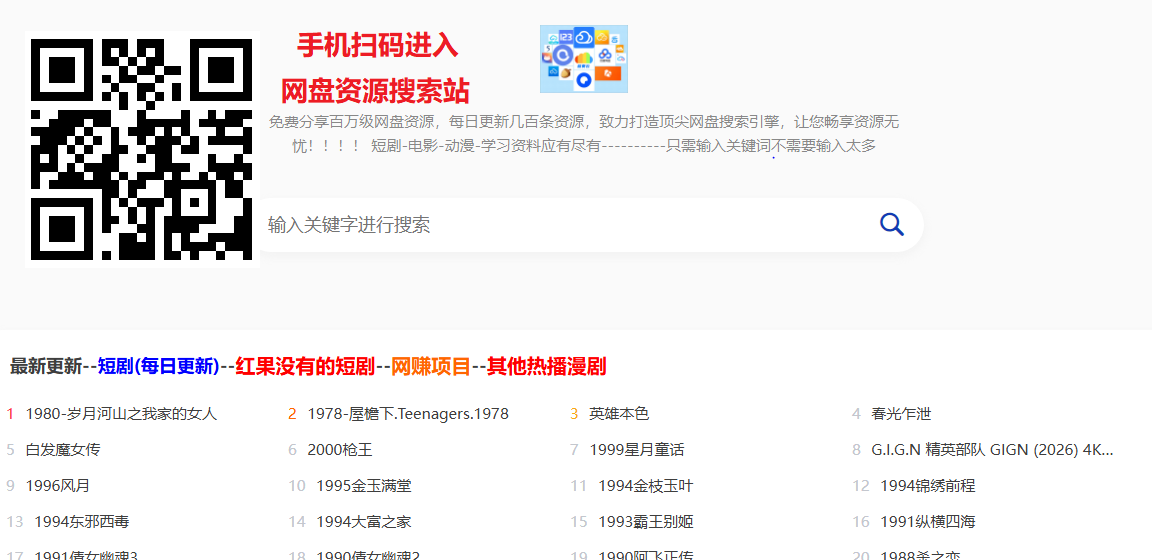Open the 1994锦绣前程 entry
Screen dimensions: 1152x560
(x=928, y=486)
